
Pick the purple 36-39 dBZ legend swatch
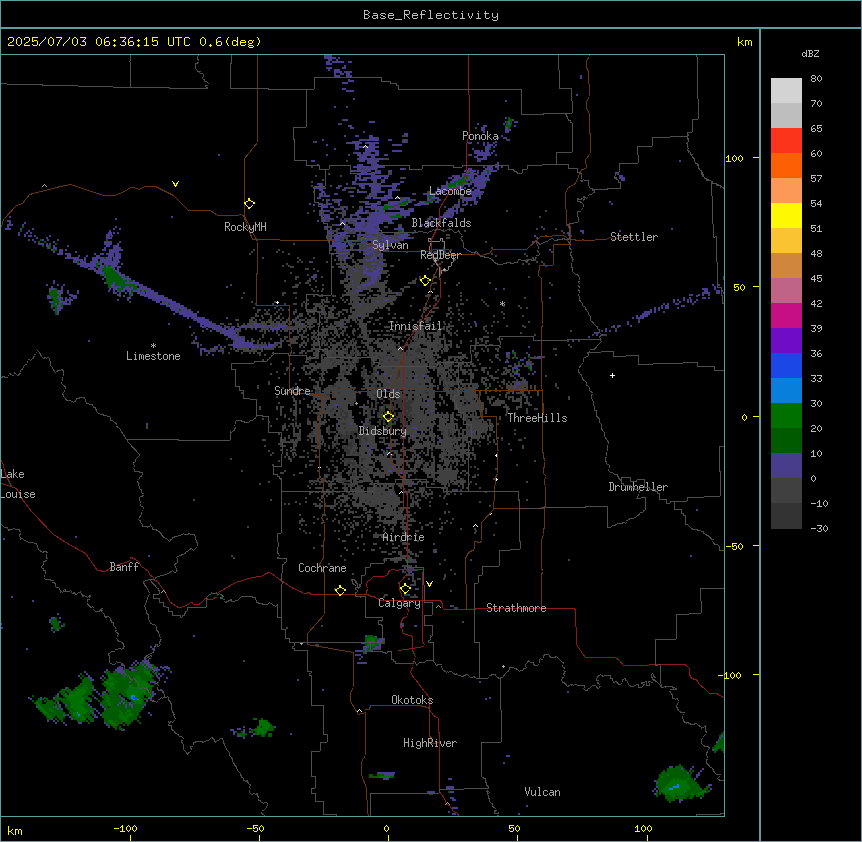[786, 341]
